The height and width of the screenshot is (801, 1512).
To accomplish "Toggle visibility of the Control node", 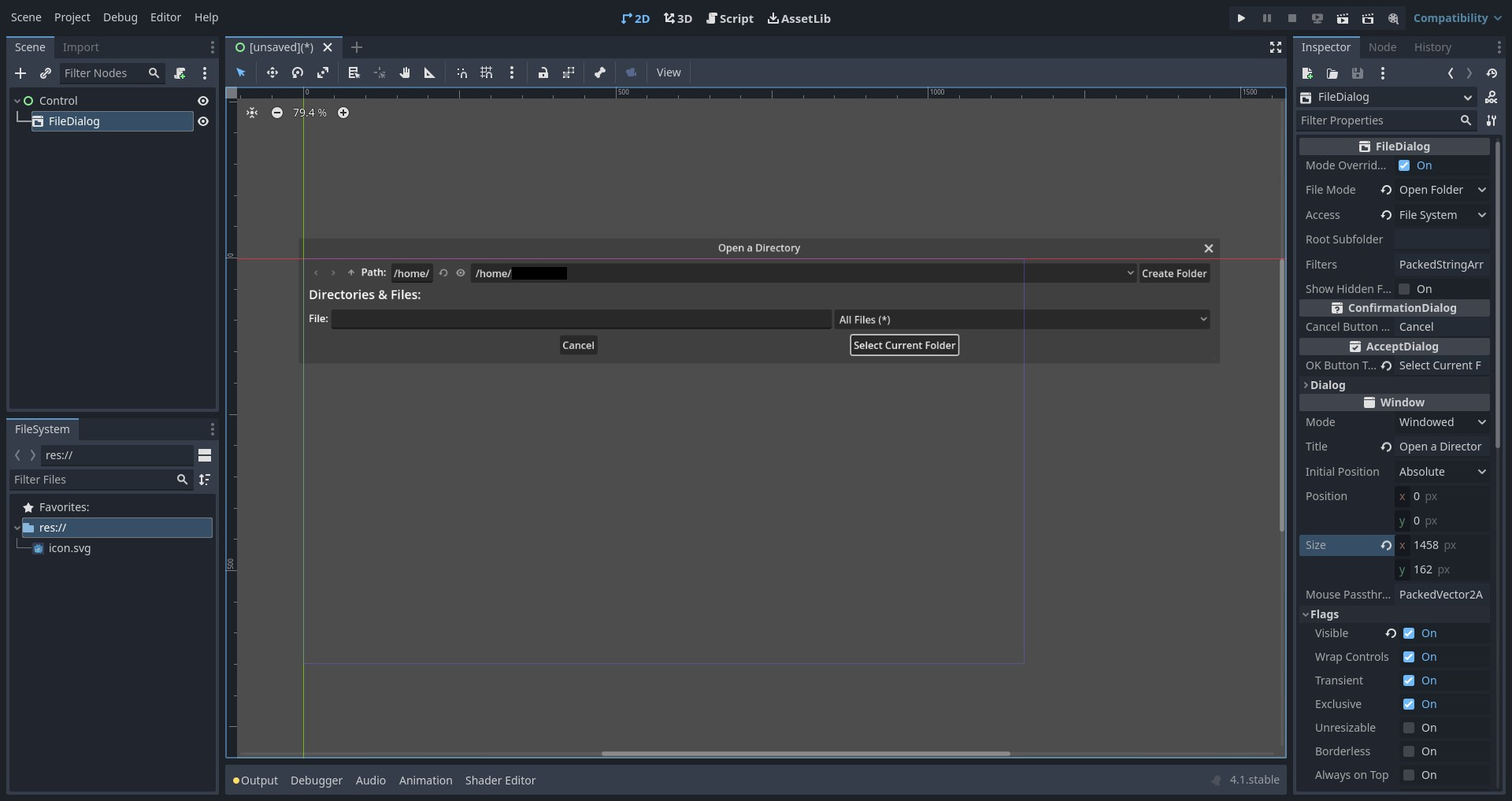I will pyautogui.click(x=204, y=100).
